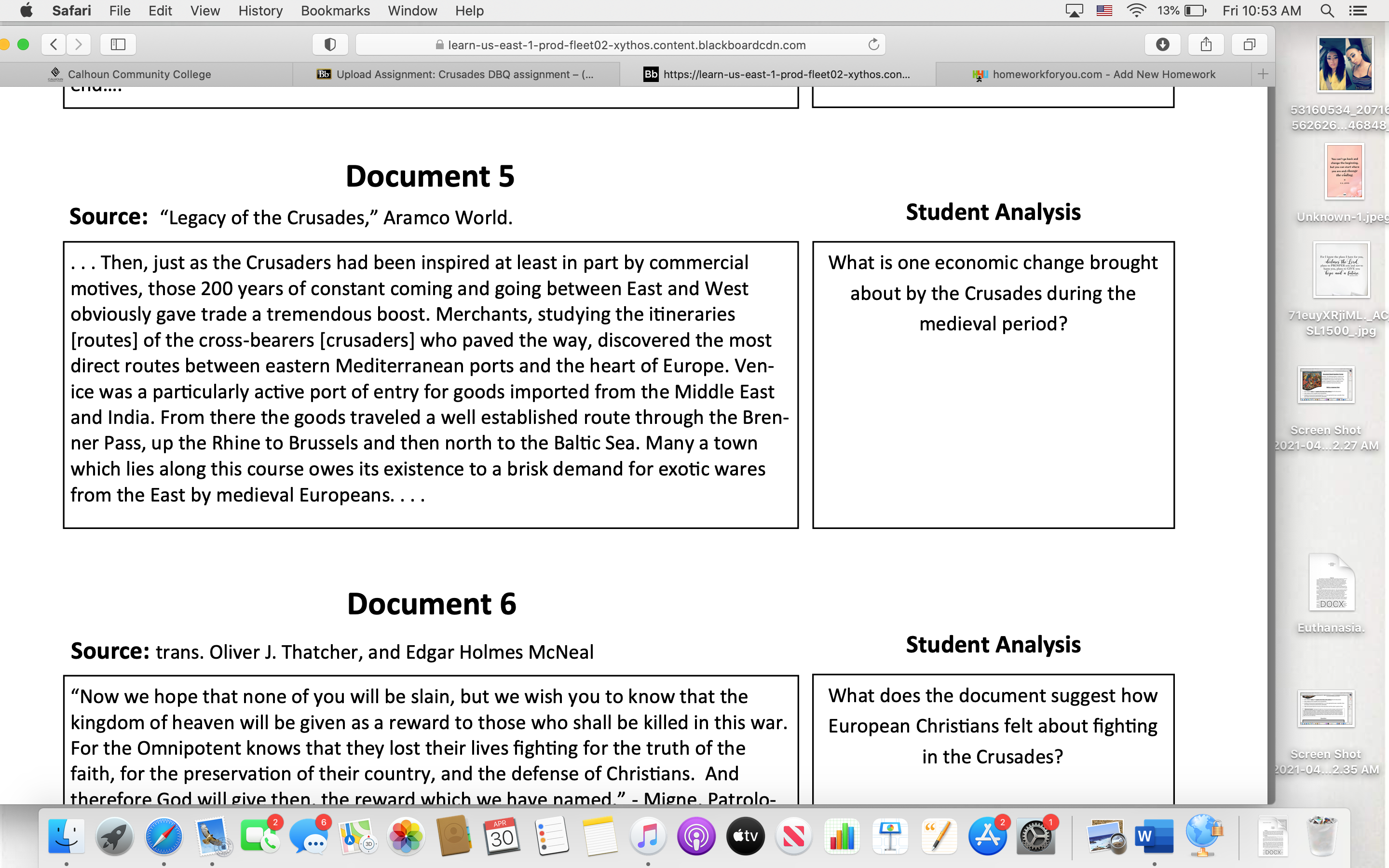Open the Safari downloads button

[x=1162, y=44]
